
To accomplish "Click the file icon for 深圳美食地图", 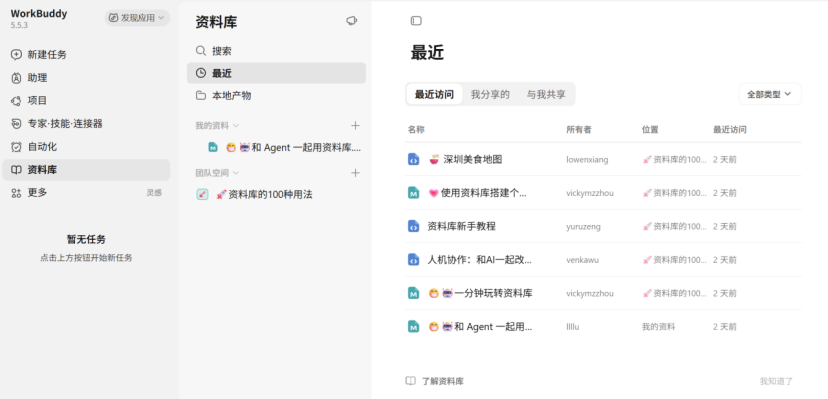I will pyautogui.click(x=413, y=159).
